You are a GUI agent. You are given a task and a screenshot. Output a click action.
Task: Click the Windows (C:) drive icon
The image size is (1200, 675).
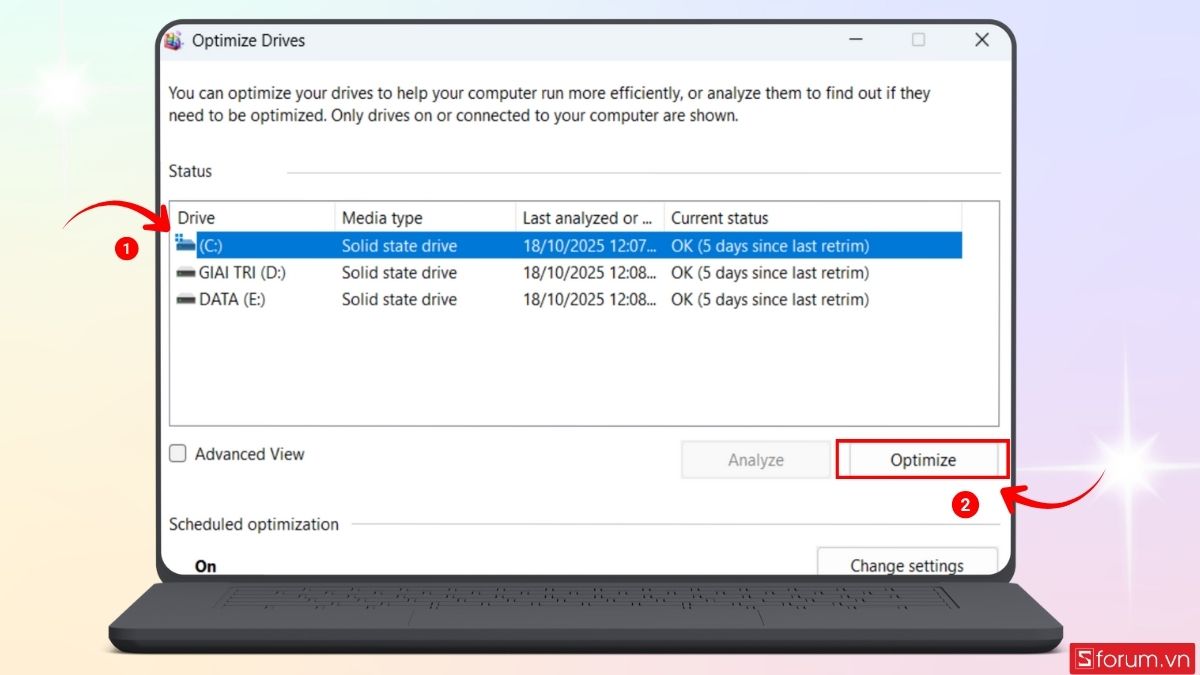[x=185, y=244]
